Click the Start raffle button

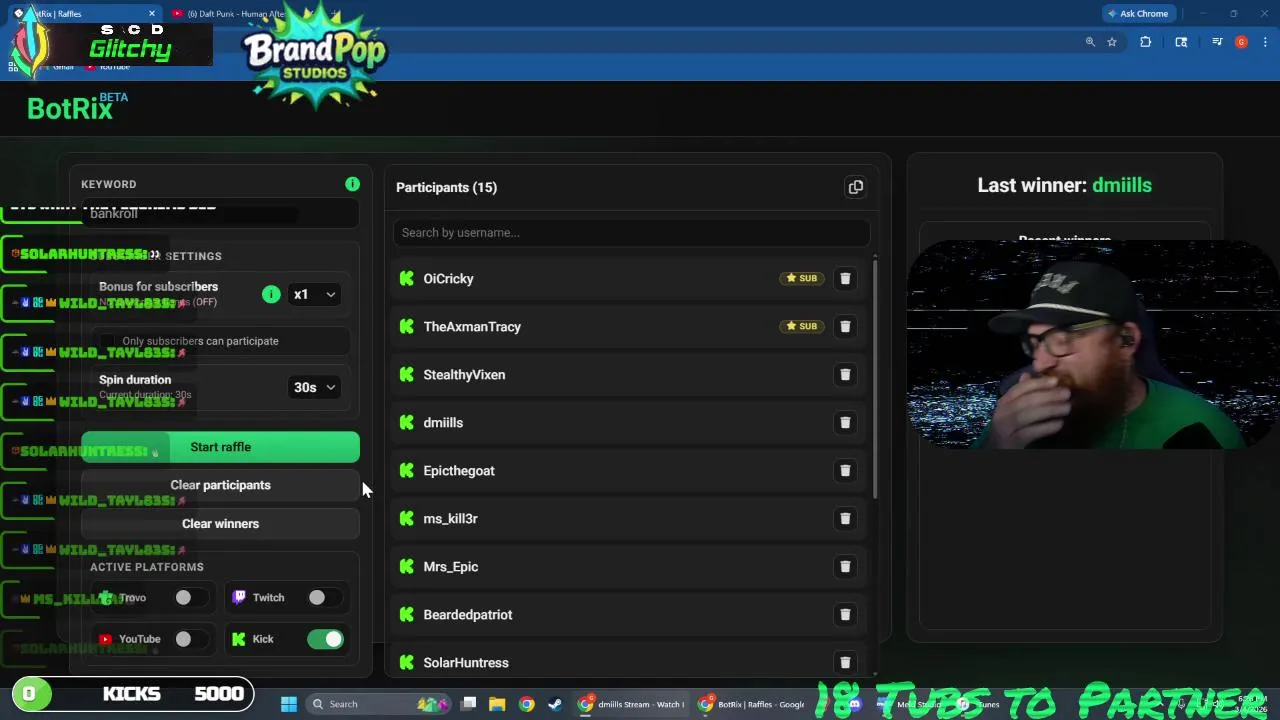tap(220, 447)
